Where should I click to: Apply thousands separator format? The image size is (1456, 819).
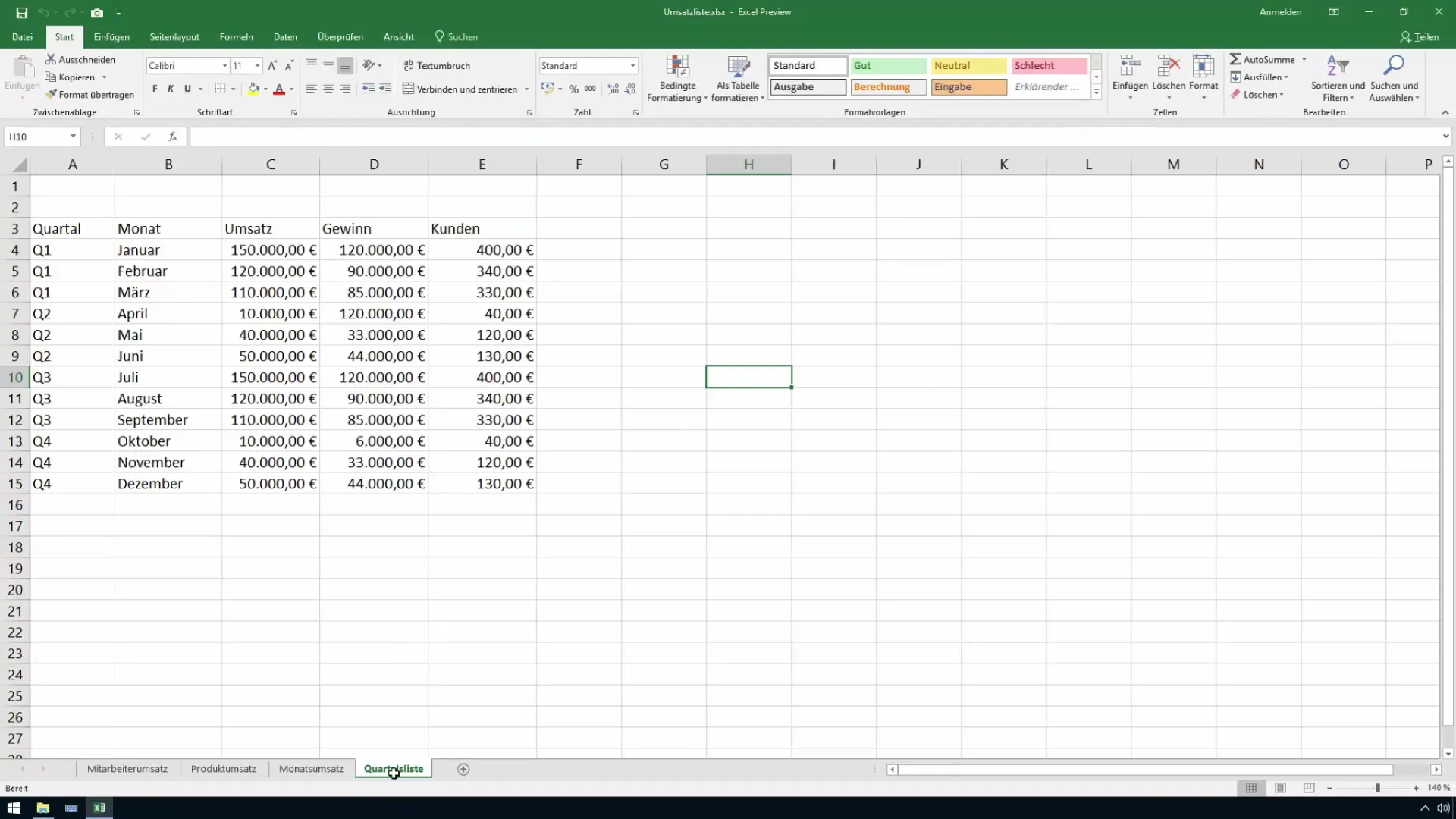[x=590, y=89]
